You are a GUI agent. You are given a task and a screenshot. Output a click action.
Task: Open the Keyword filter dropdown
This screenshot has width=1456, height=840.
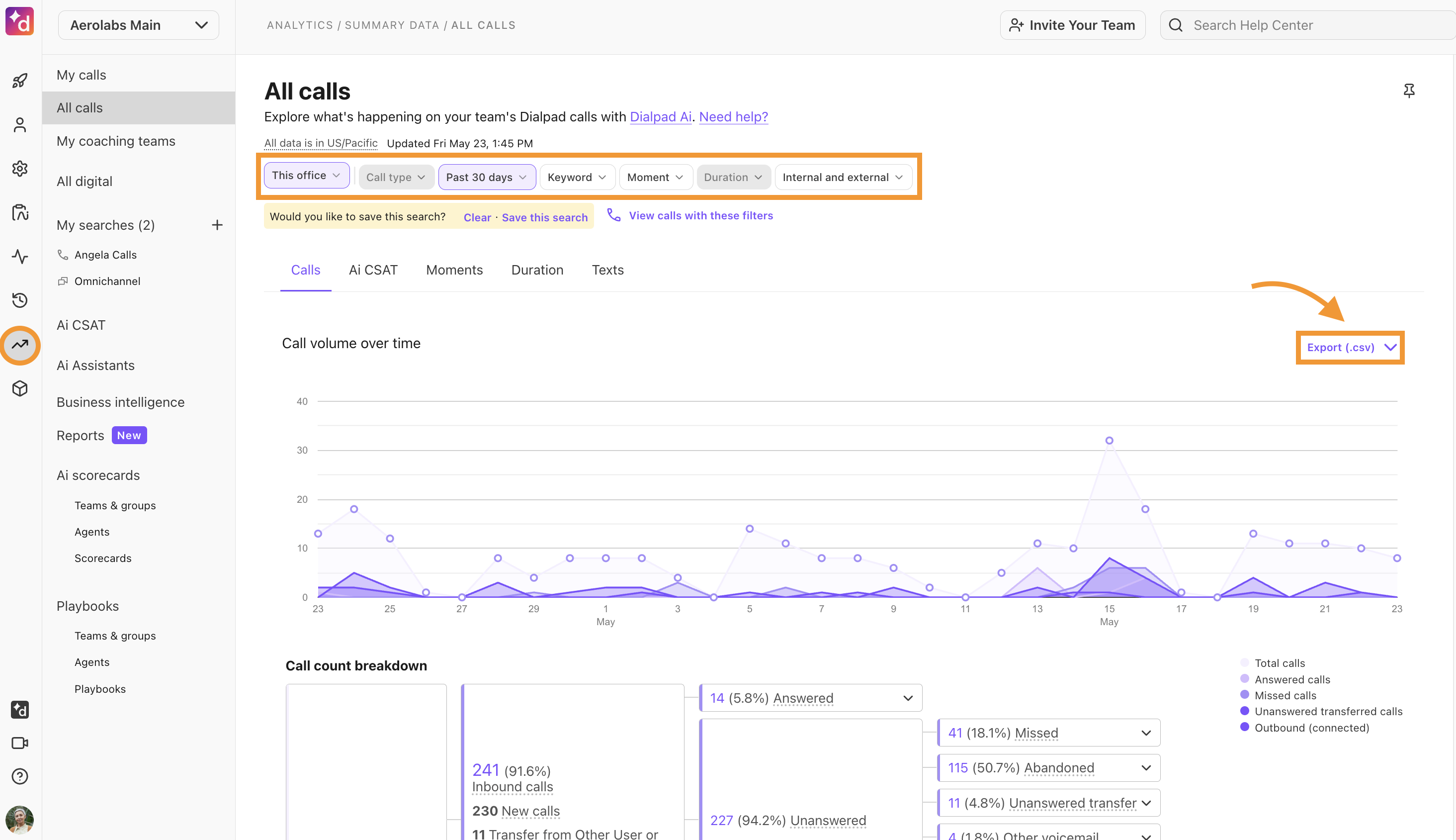pos(577,177)
